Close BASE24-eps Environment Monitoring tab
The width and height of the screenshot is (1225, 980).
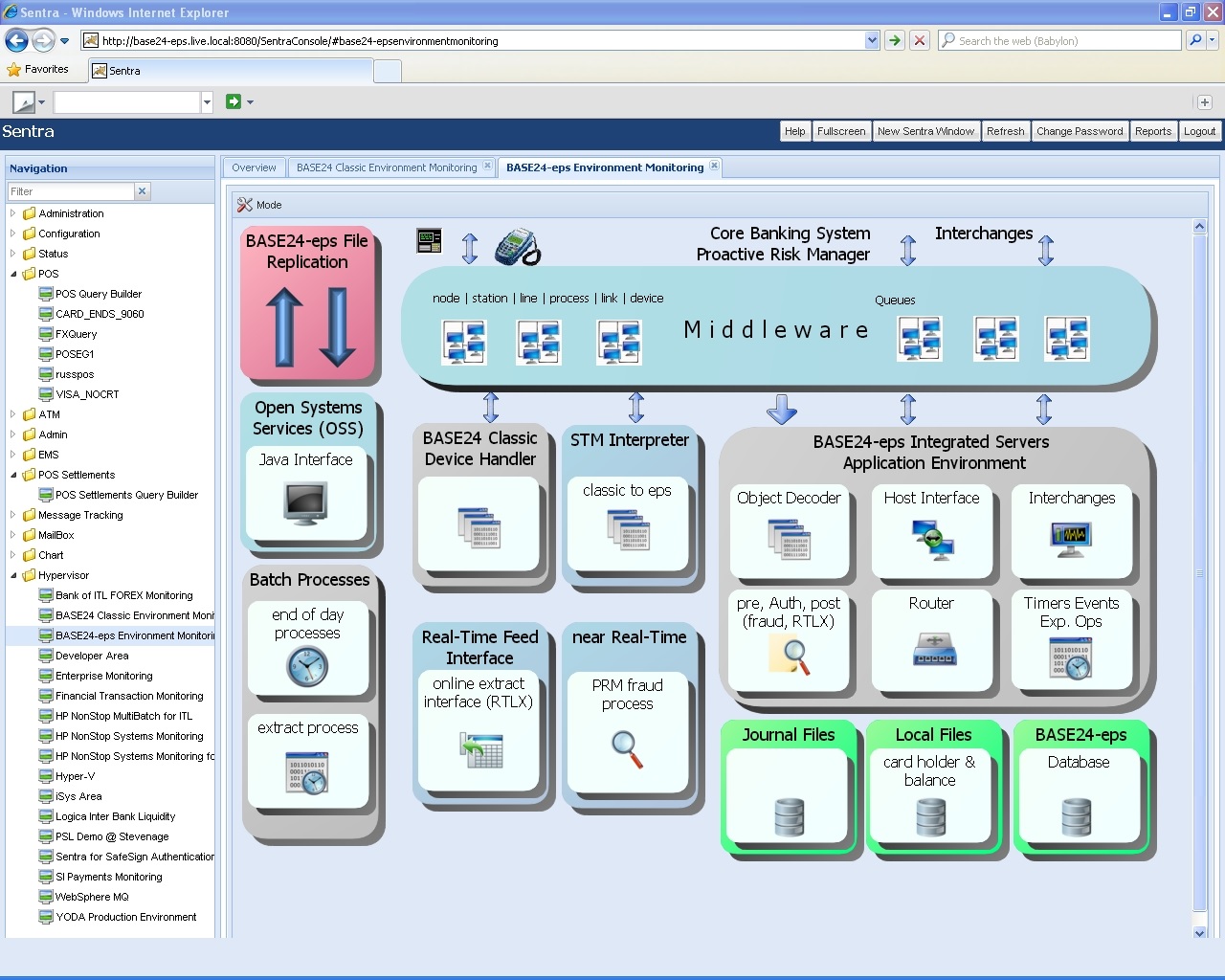coord(714,167)
